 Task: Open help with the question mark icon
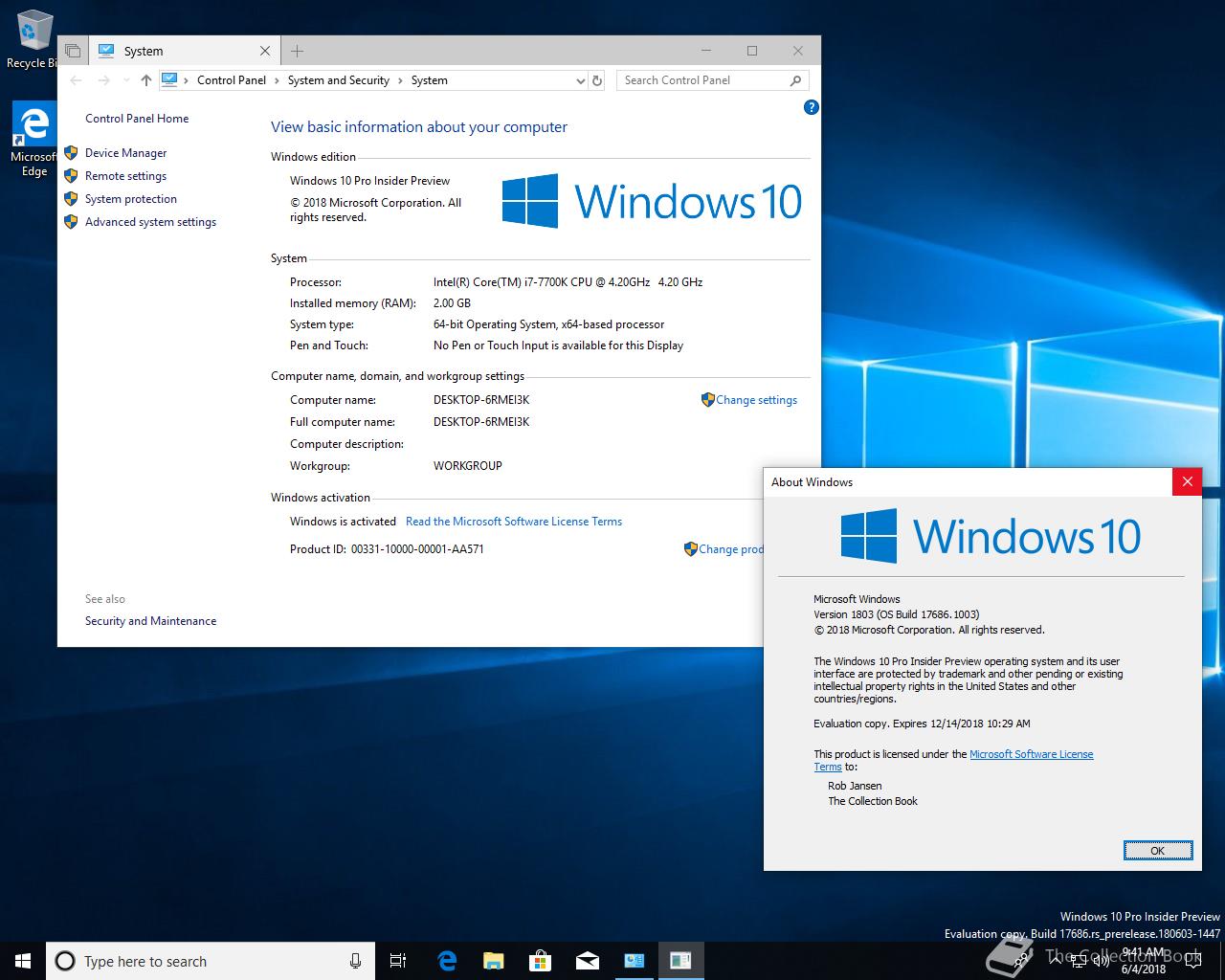pos(811,107)
